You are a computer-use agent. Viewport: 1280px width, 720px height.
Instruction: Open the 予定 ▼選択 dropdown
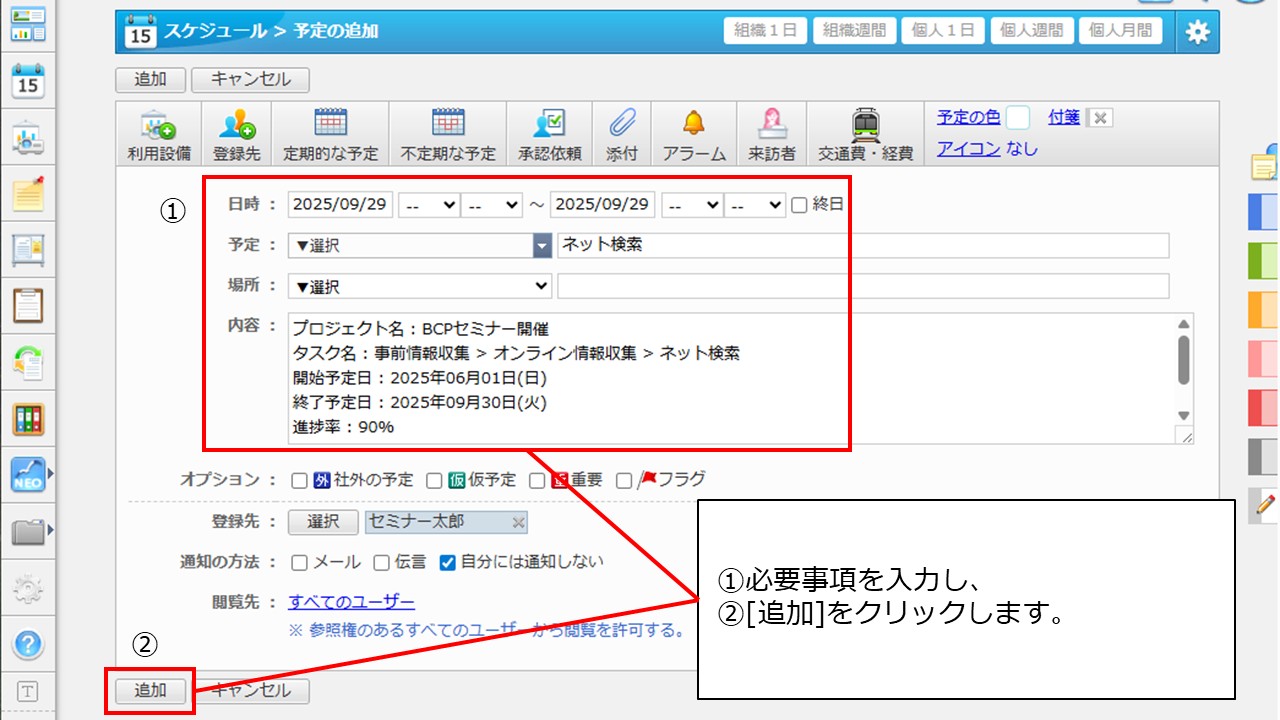(420, 246)
